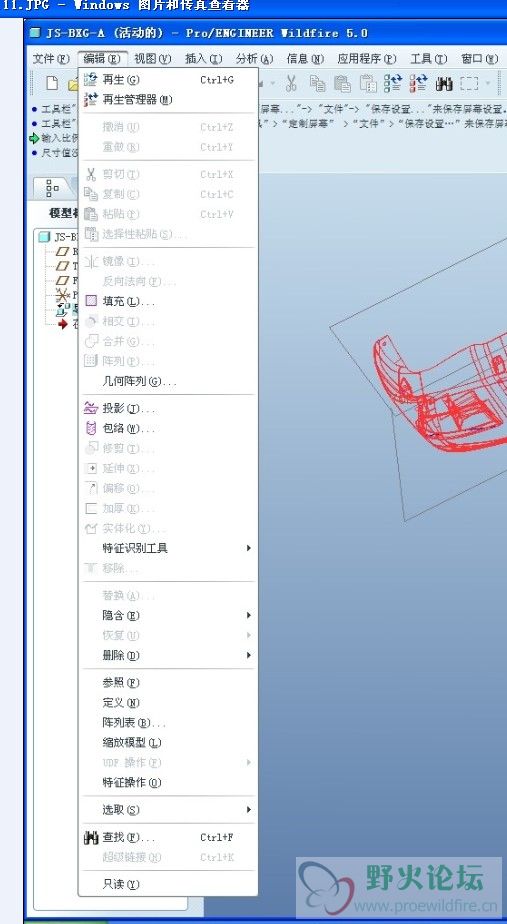Select 缩放模型(L) in the menu

tap(169, 742)
